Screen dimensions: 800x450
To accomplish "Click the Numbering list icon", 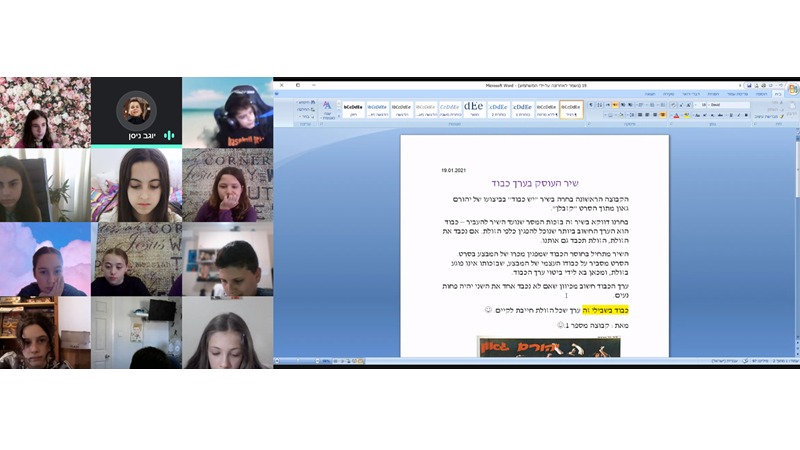I will pyautogui.click(x=652, y=105).
